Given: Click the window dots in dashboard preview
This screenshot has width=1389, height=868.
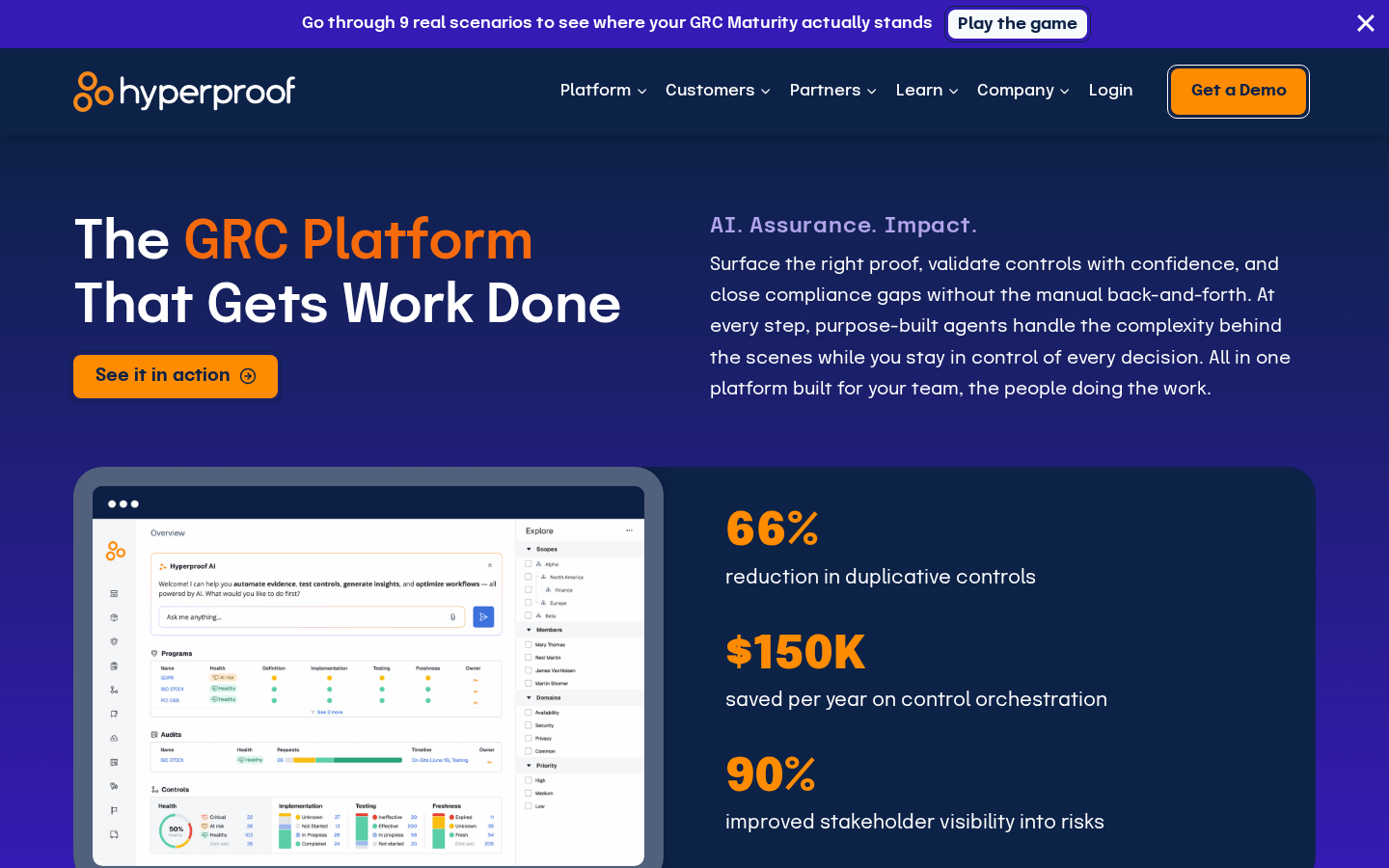Looking at the screenshot, I should pyautogui.click(x=123, y=503).
